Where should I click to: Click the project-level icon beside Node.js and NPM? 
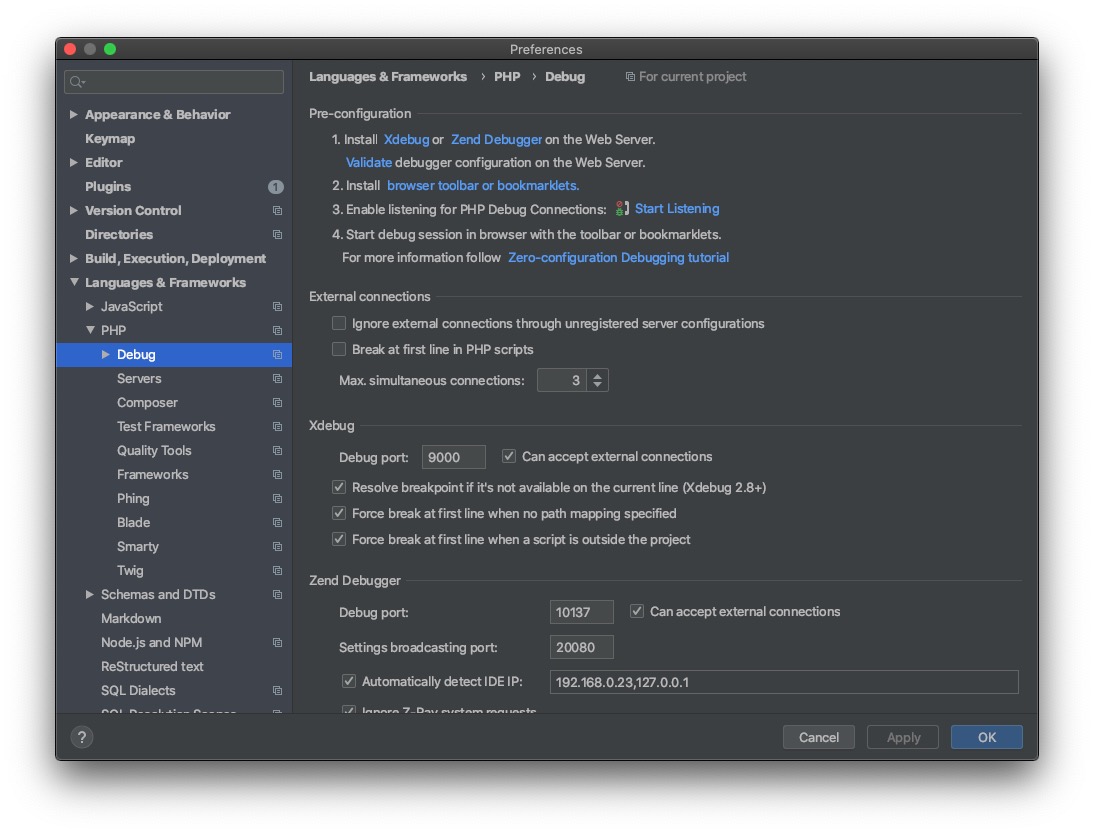point(277,643)
